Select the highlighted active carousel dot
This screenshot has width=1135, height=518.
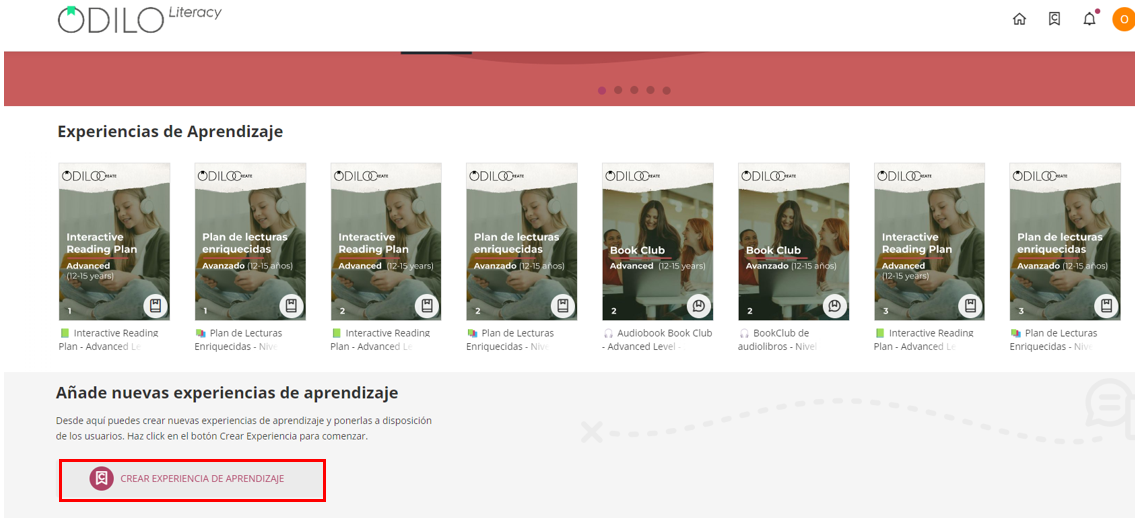[602, 90]
